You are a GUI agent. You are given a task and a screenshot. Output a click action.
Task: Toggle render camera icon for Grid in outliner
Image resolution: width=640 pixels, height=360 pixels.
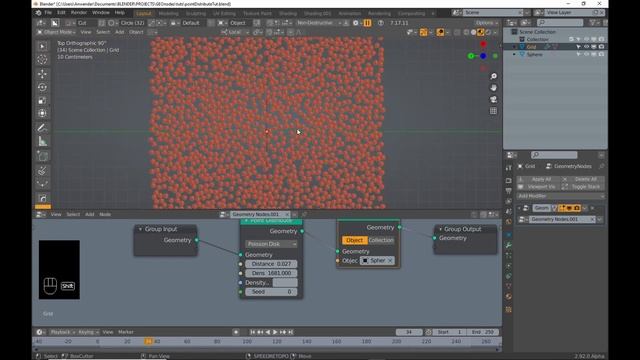pyautogui.click(x=601, y=47)
